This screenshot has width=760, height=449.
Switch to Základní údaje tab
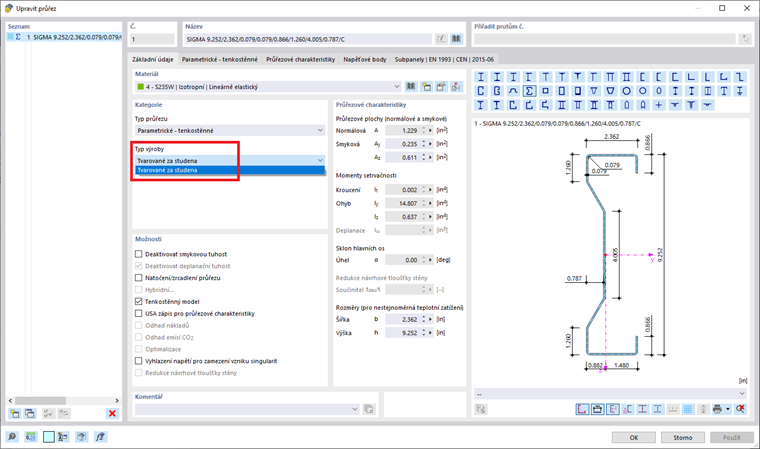tap(153, 59)
